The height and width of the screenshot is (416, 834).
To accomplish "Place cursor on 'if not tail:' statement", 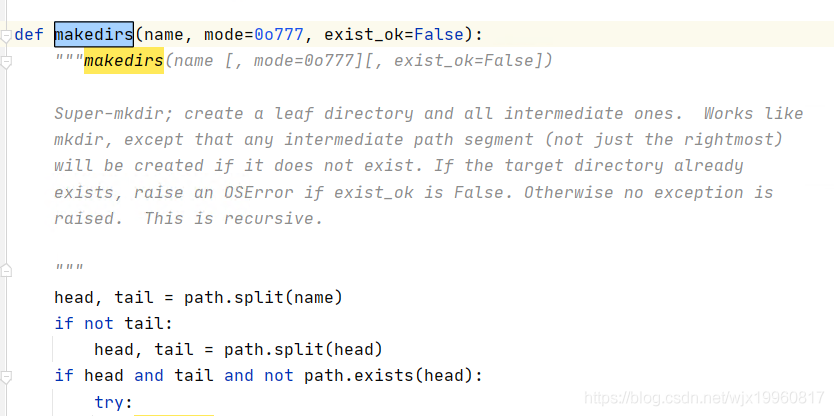I will (114, 323).
